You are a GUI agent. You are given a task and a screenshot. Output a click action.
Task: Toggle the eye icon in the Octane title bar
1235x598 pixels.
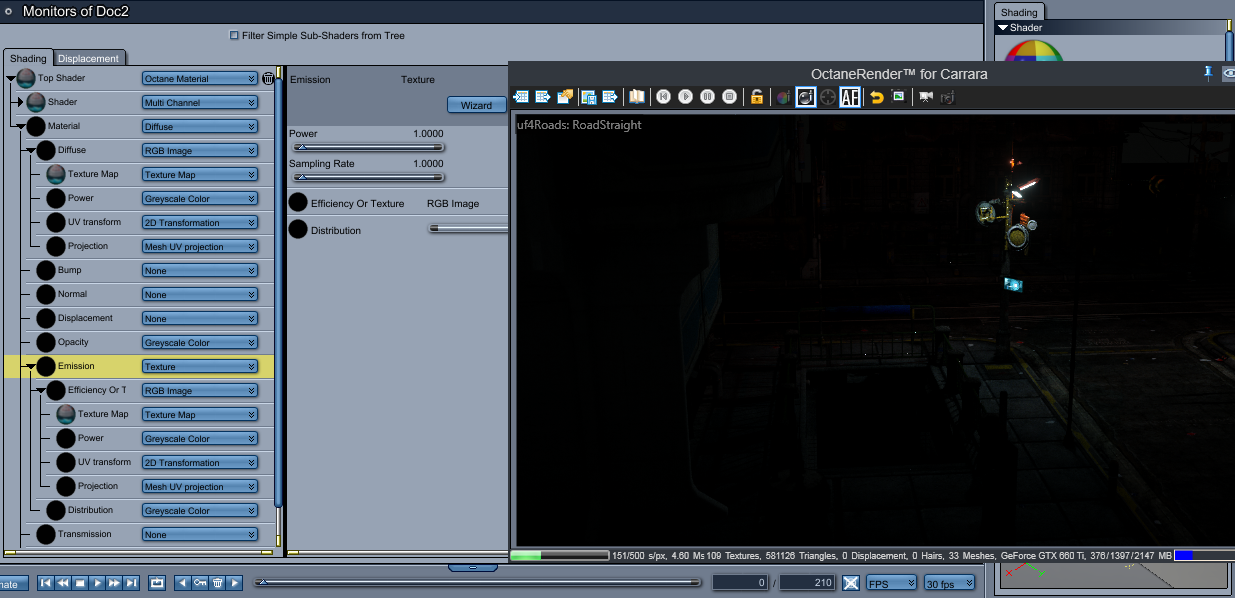(x=1229, y=73)
